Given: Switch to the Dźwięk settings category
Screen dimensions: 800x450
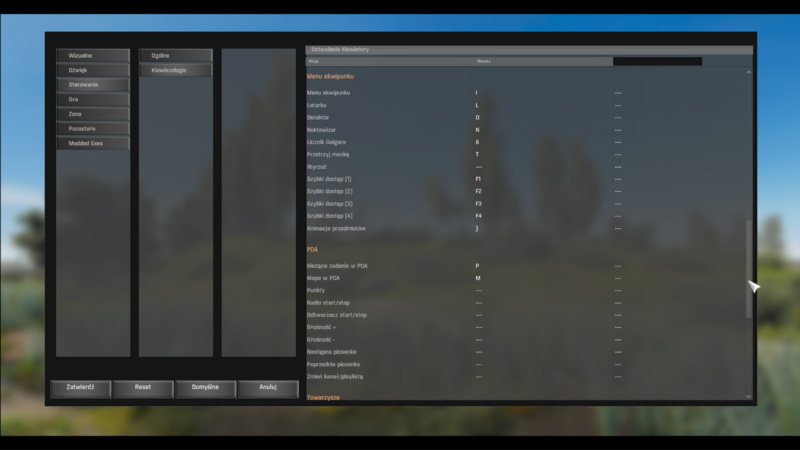Looking at the screenshot, I should 93,71.
